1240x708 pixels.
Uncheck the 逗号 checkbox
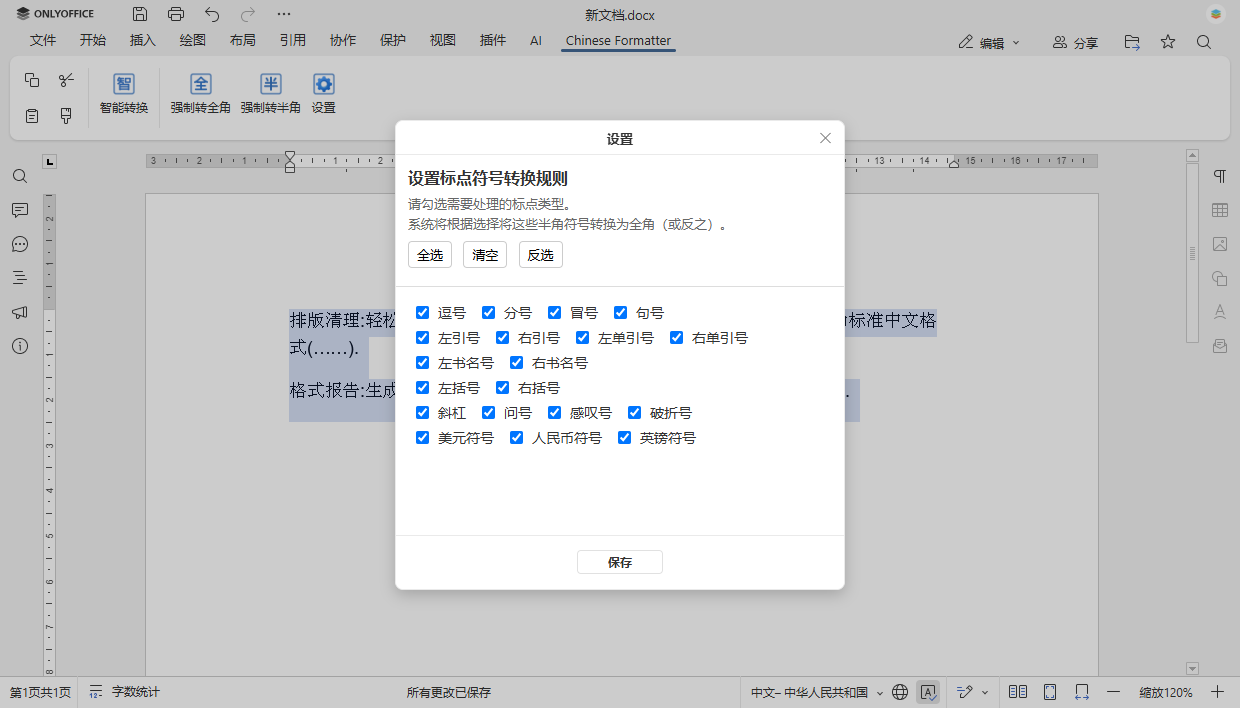pos(423,313)
